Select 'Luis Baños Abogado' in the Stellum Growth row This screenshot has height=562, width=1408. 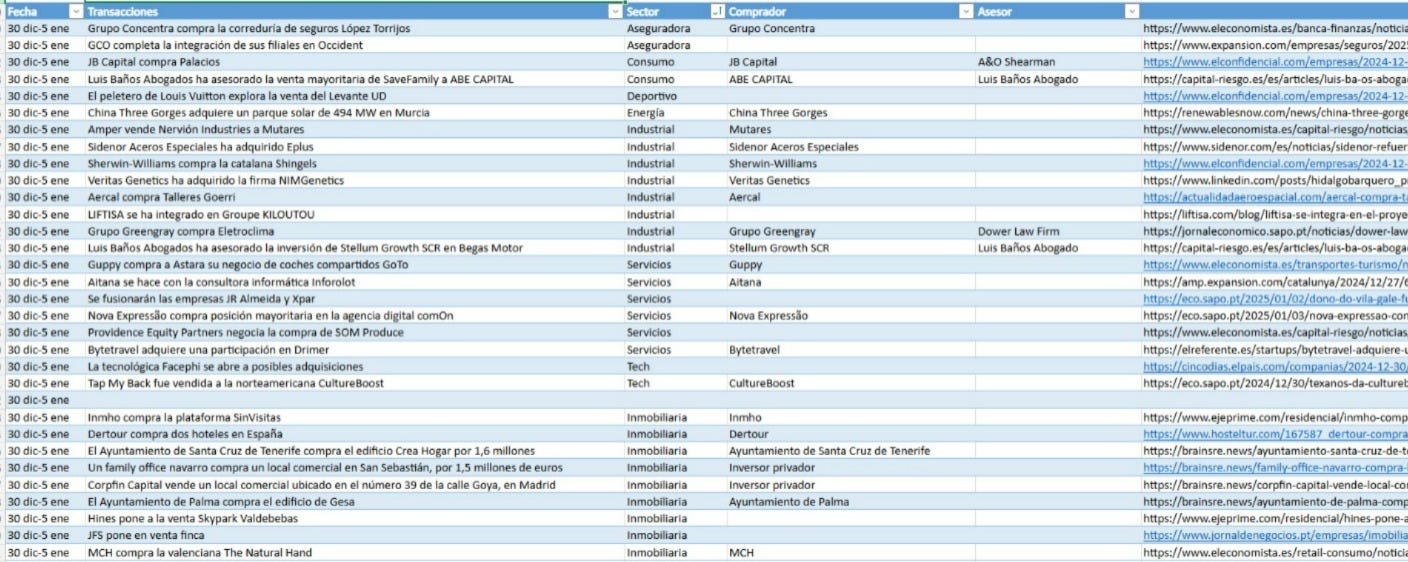click(1058, 248)
